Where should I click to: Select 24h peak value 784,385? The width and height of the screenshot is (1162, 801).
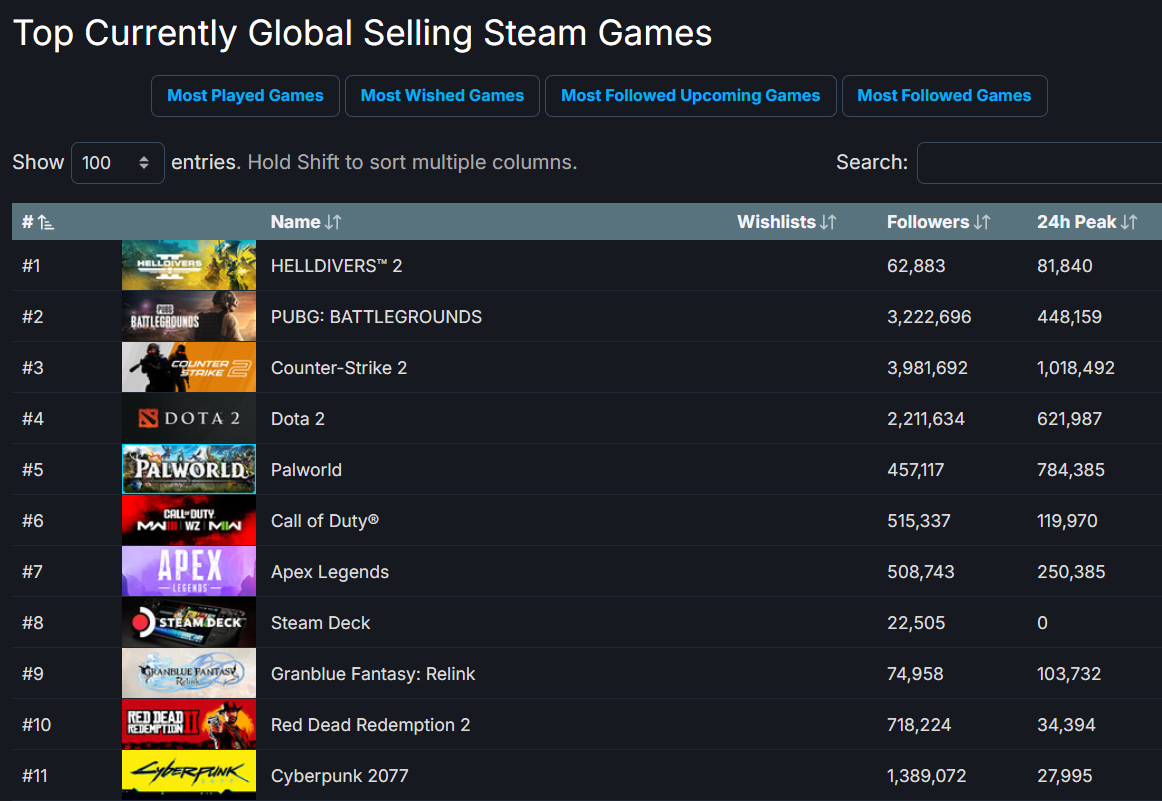(1071, 471)
